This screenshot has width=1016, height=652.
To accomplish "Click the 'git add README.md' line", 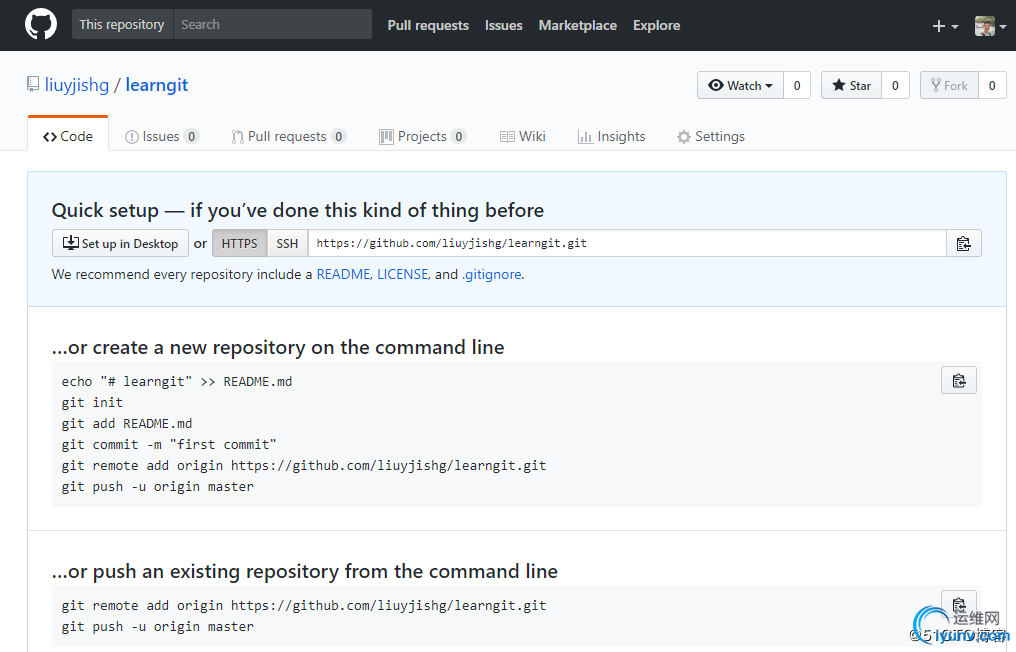I will point(127,423).
